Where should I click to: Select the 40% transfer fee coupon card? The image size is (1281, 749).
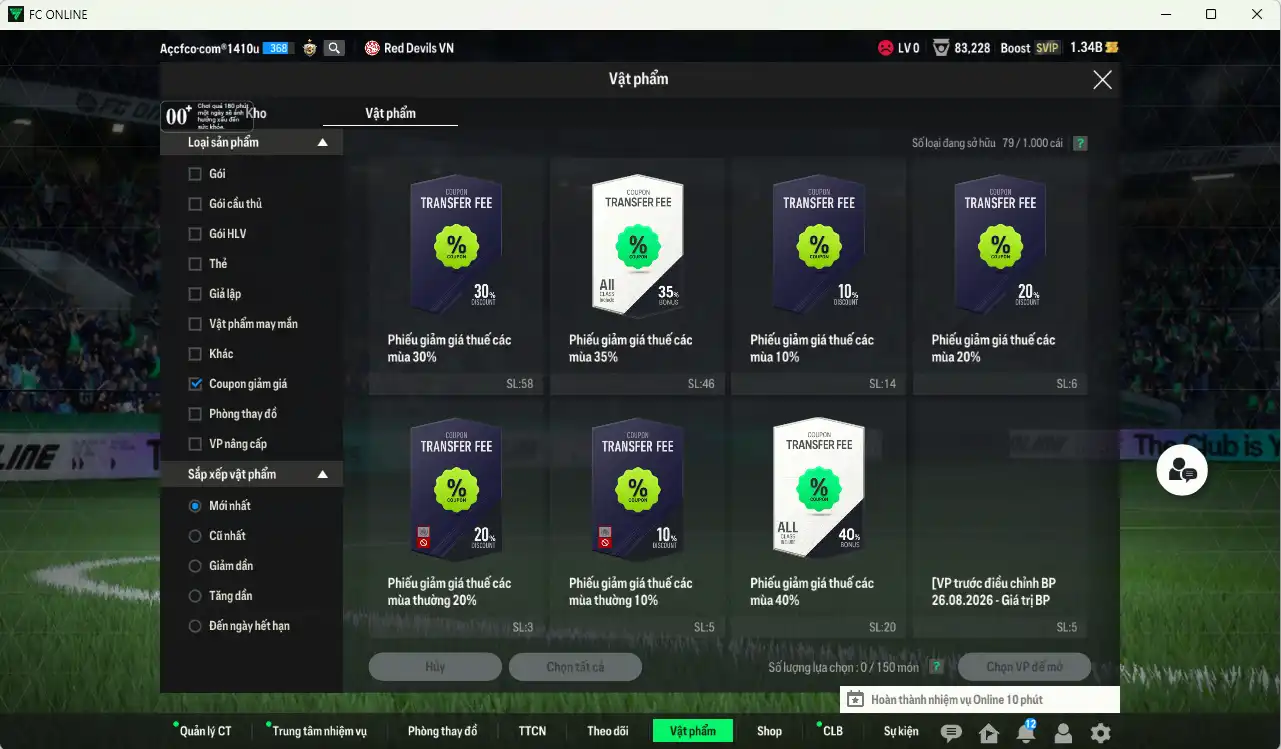click(x=818, y=518)
